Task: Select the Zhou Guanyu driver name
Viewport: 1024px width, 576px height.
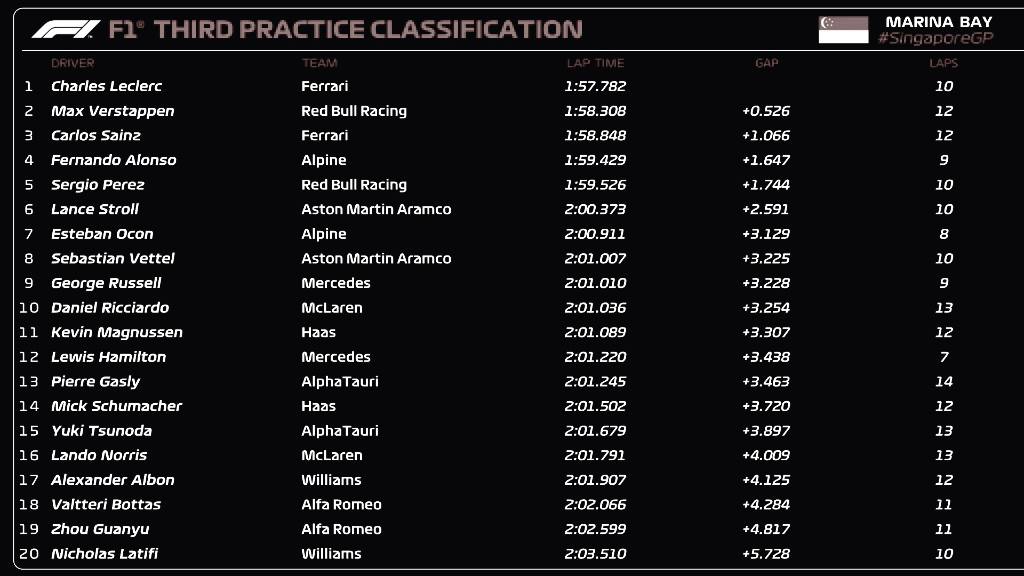Action: [100, 530]
